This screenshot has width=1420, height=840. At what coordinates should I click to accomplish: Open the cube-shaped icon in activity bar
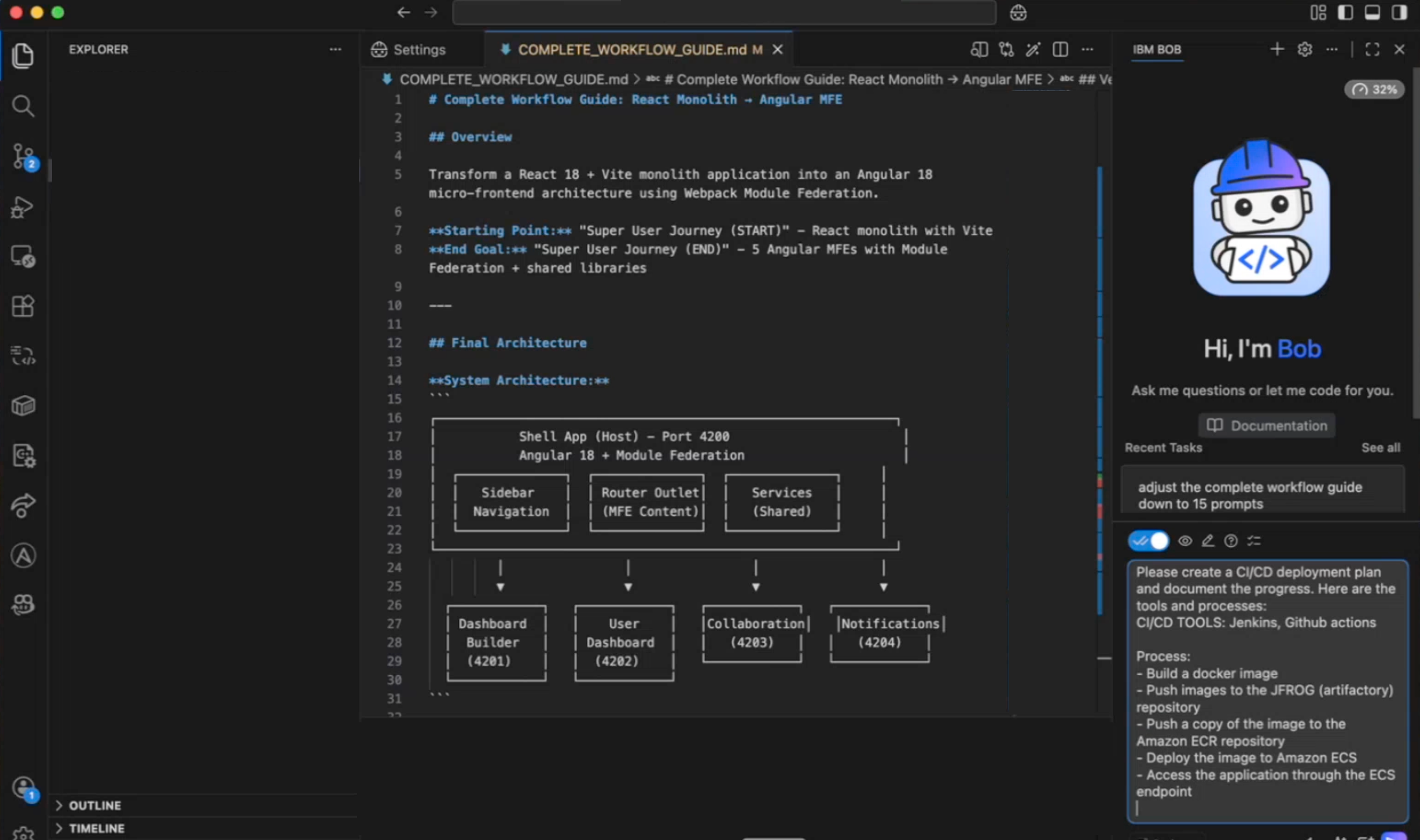coord(23,405)
